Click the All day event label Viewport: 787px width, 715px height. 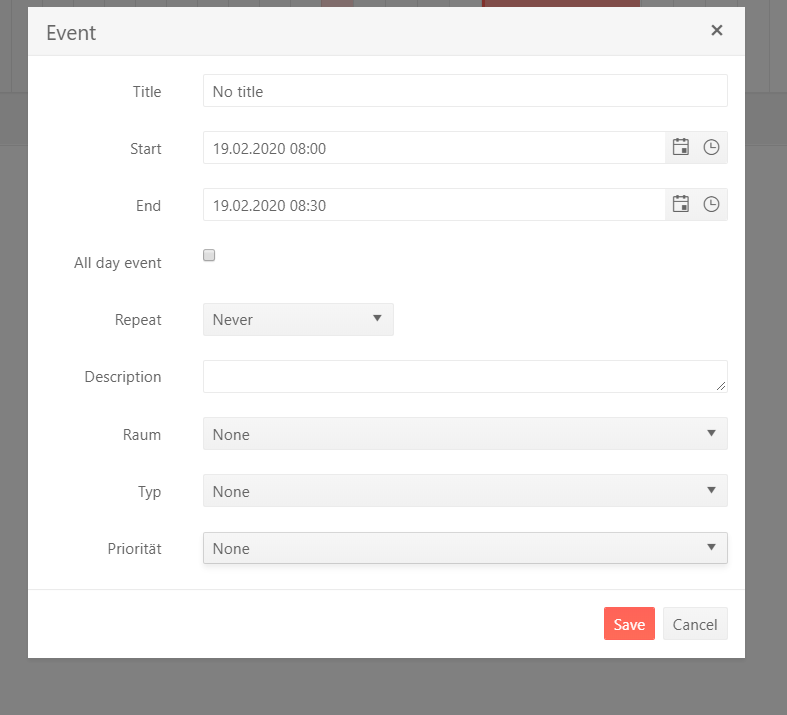(x=118, y=263)
